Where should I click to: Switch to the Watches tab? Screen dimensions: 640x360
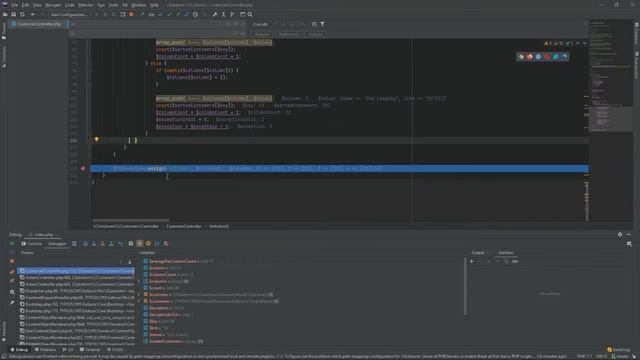(x=506, y=253)
